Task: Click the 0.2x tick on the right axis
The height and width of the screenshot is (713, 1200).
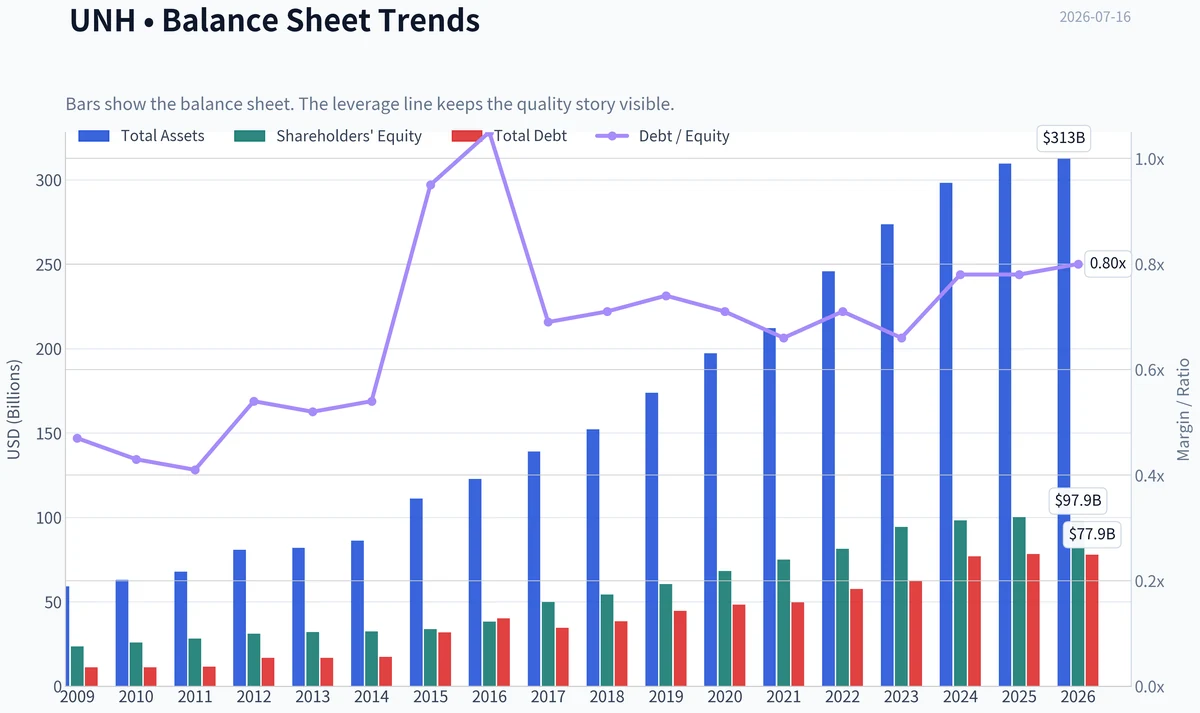Action: coord(1149,581)
